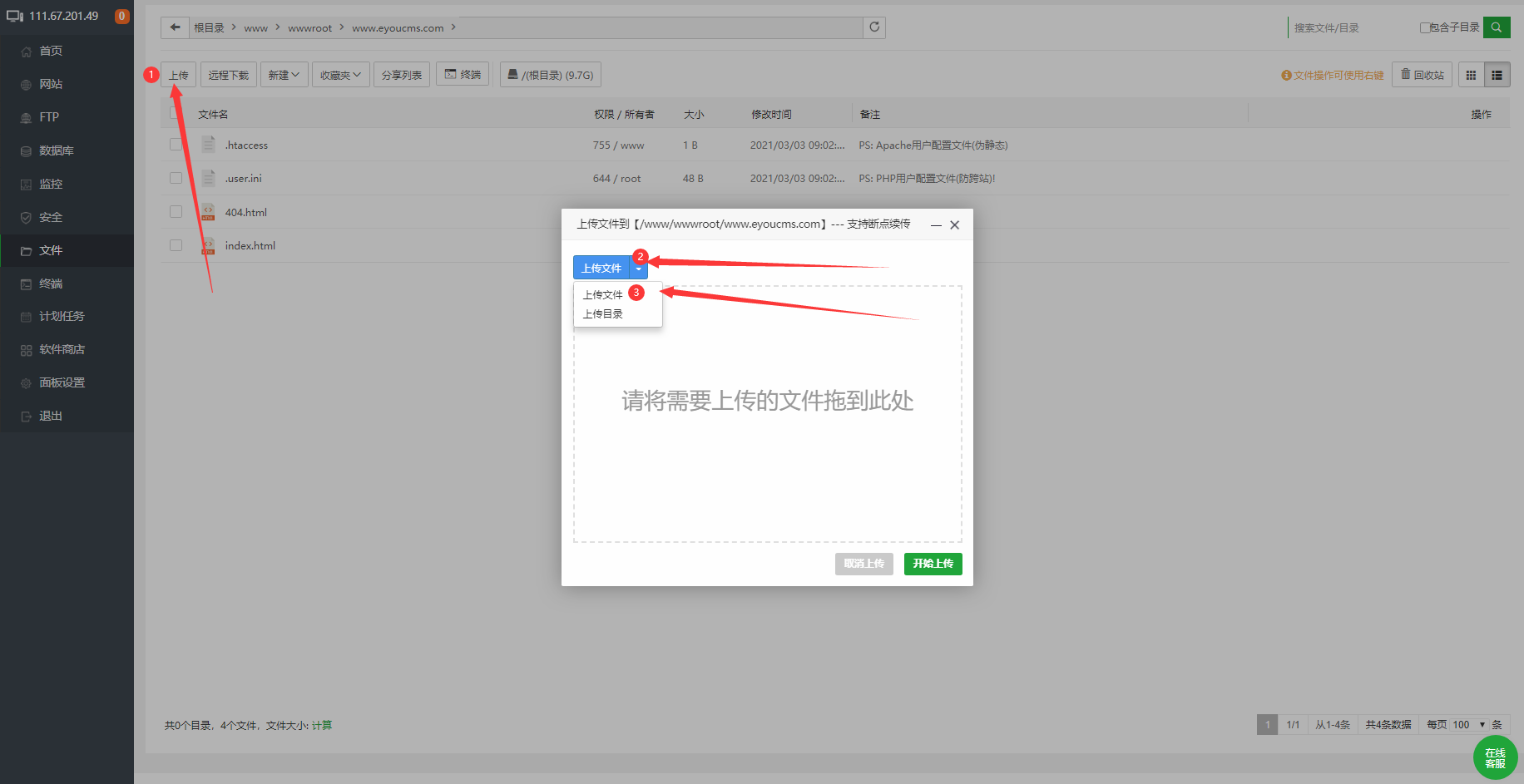Open 软件商店 in the sidebar
1524x784 pixels.
[62, 349]
